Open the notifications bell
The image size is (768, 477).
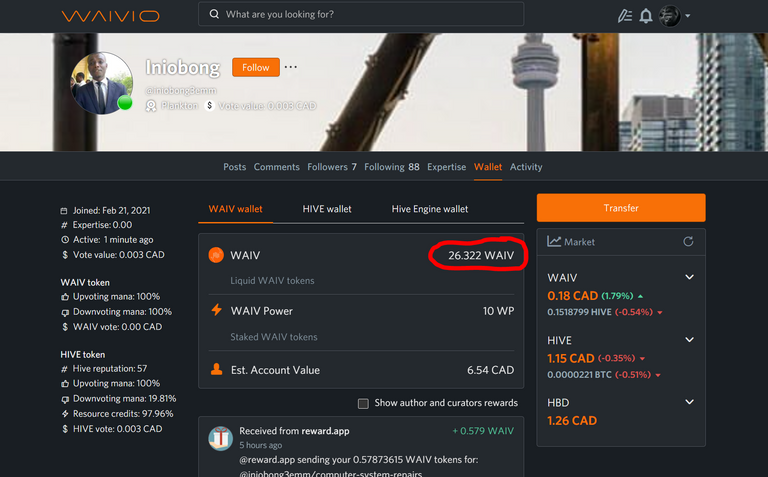pyautogui.click(x=646, y=16)
